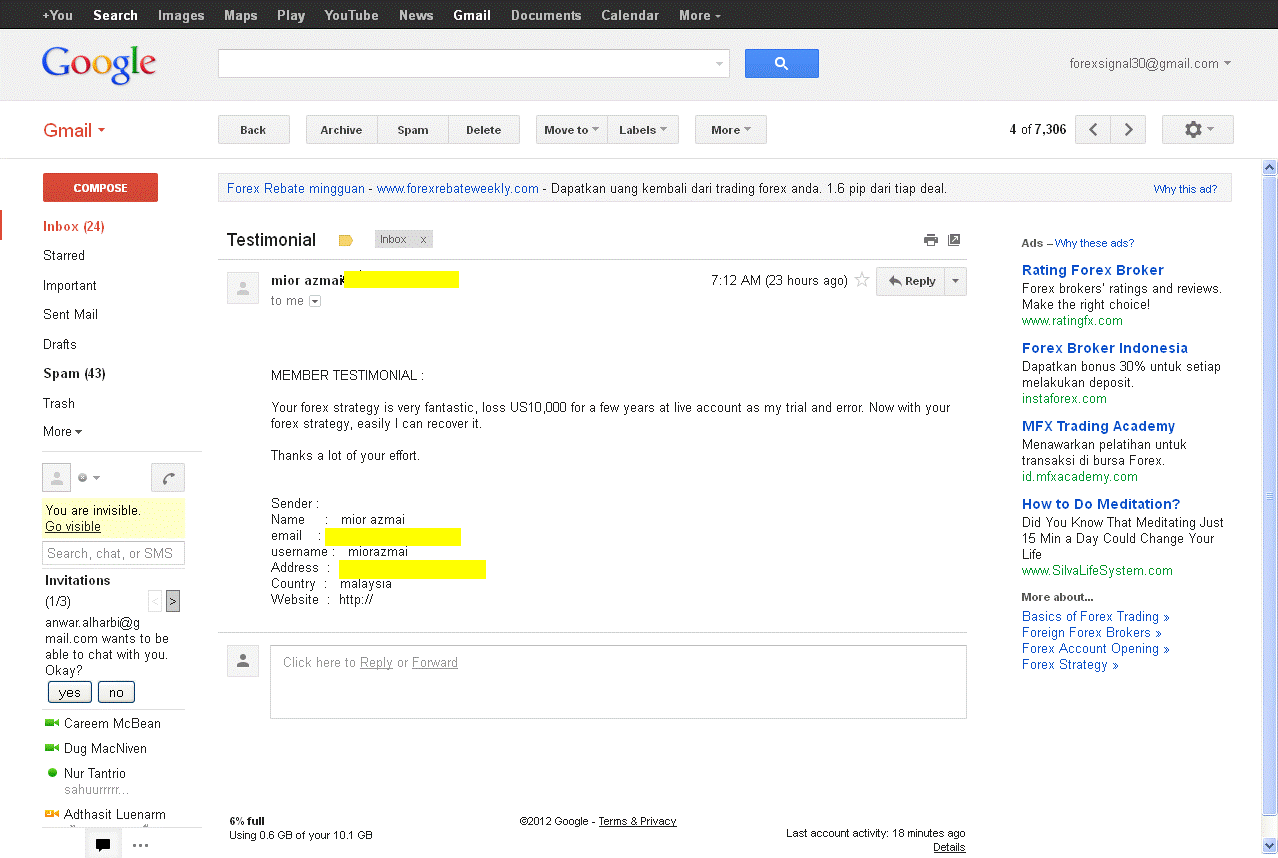Viewport: 1278px width, 858px height.
Task: Open YouTube in the Google bar
Action: (351, 15)
